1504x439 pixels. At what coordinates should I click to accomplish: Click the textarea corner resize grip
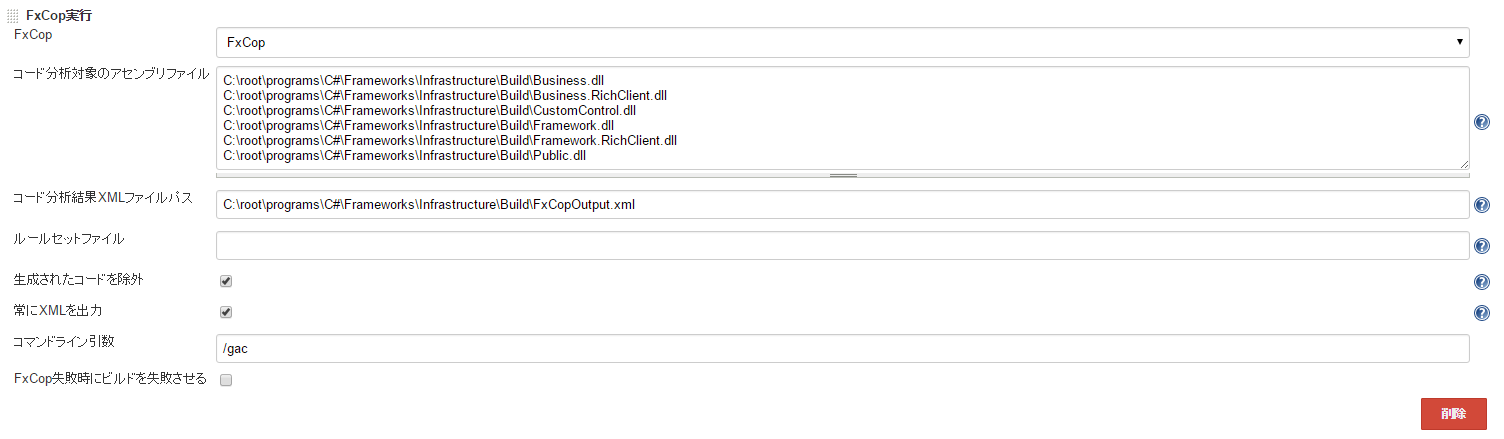(x=1463, y=164)
